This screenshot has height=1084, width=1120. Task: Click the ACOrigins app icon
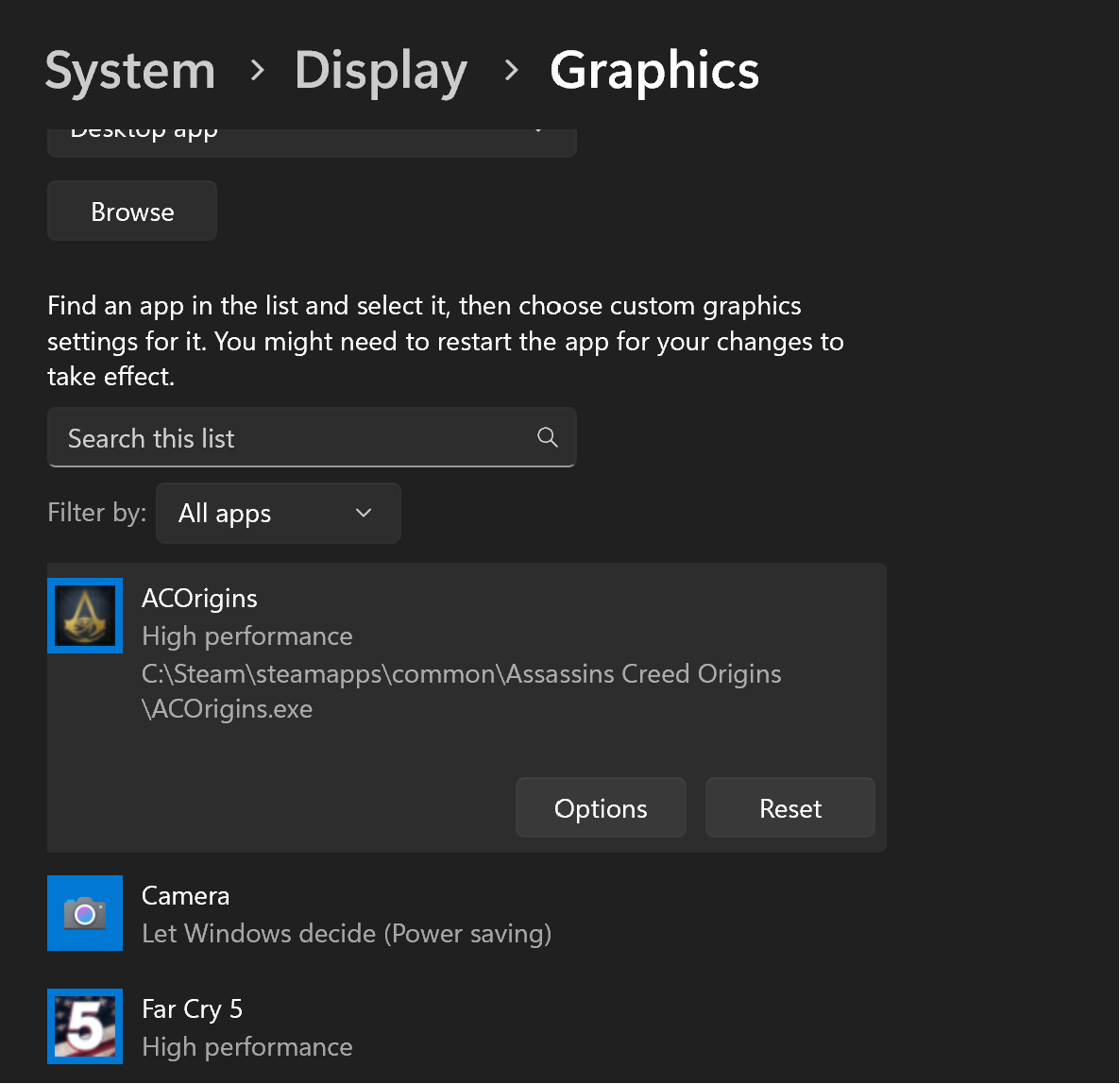click(x=85, y=616)
